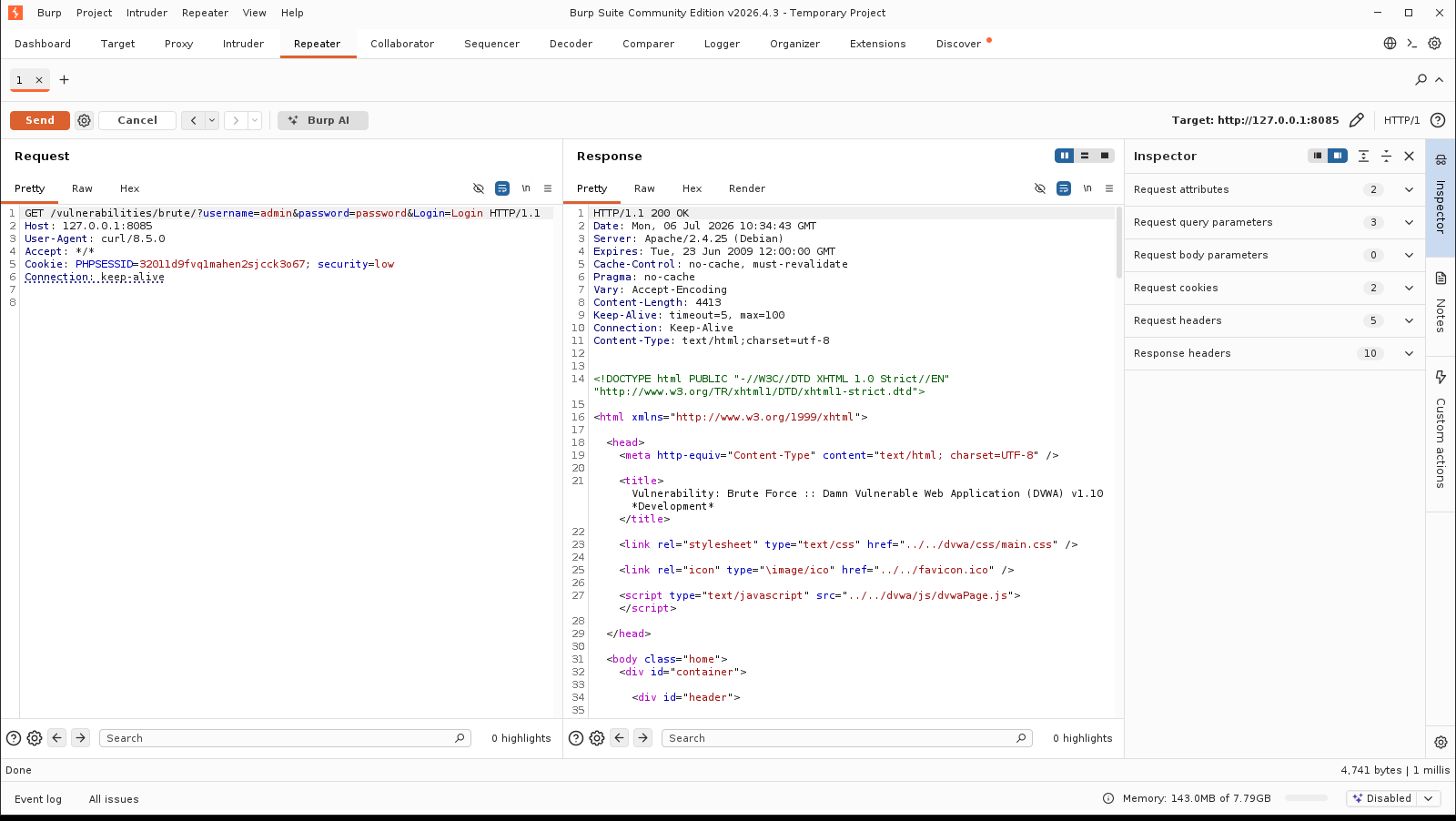The height and width of the screenshot is (821, 1456).
Task: Open the Burp menu
Action: (49, 13)
